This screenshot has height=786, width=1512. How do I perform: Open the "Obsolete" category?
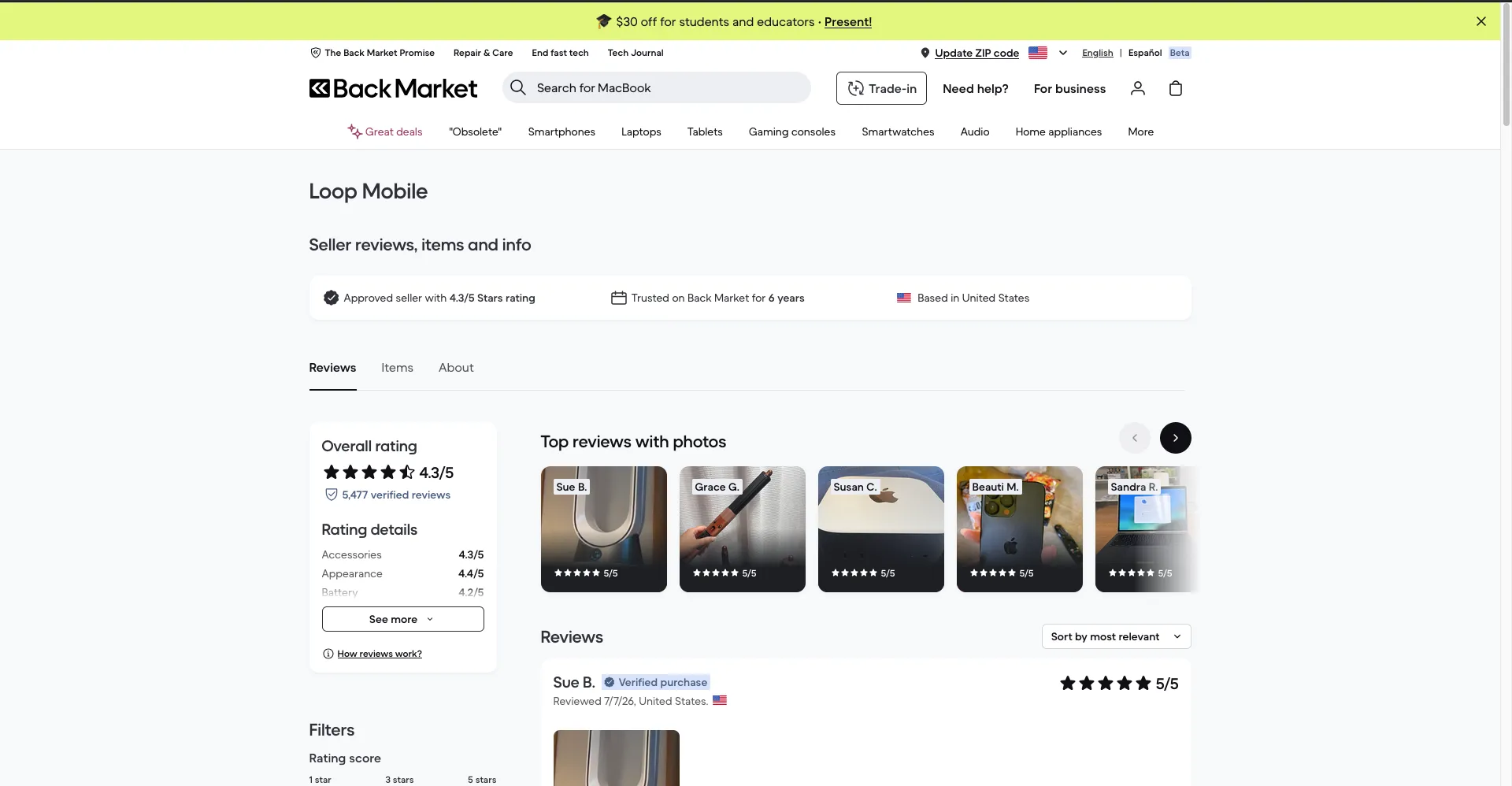tap(475, 132)
